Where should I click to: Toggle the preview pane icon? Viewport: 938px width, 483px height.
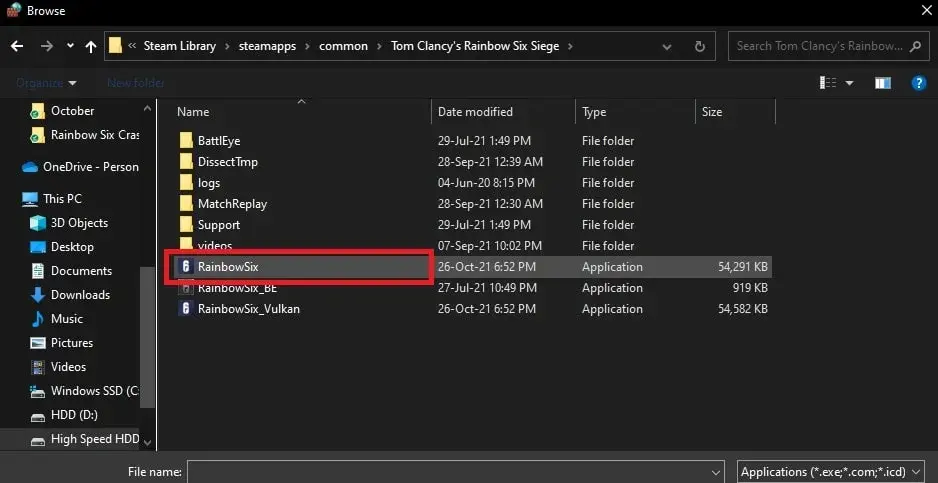[x=883, y=83]
